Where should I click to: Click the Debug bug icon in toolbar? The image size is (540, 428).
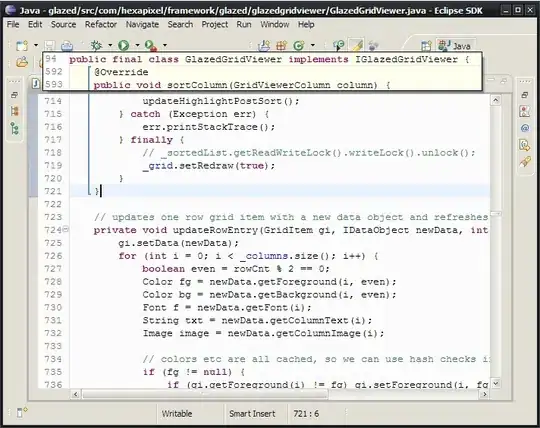point(96,45)
